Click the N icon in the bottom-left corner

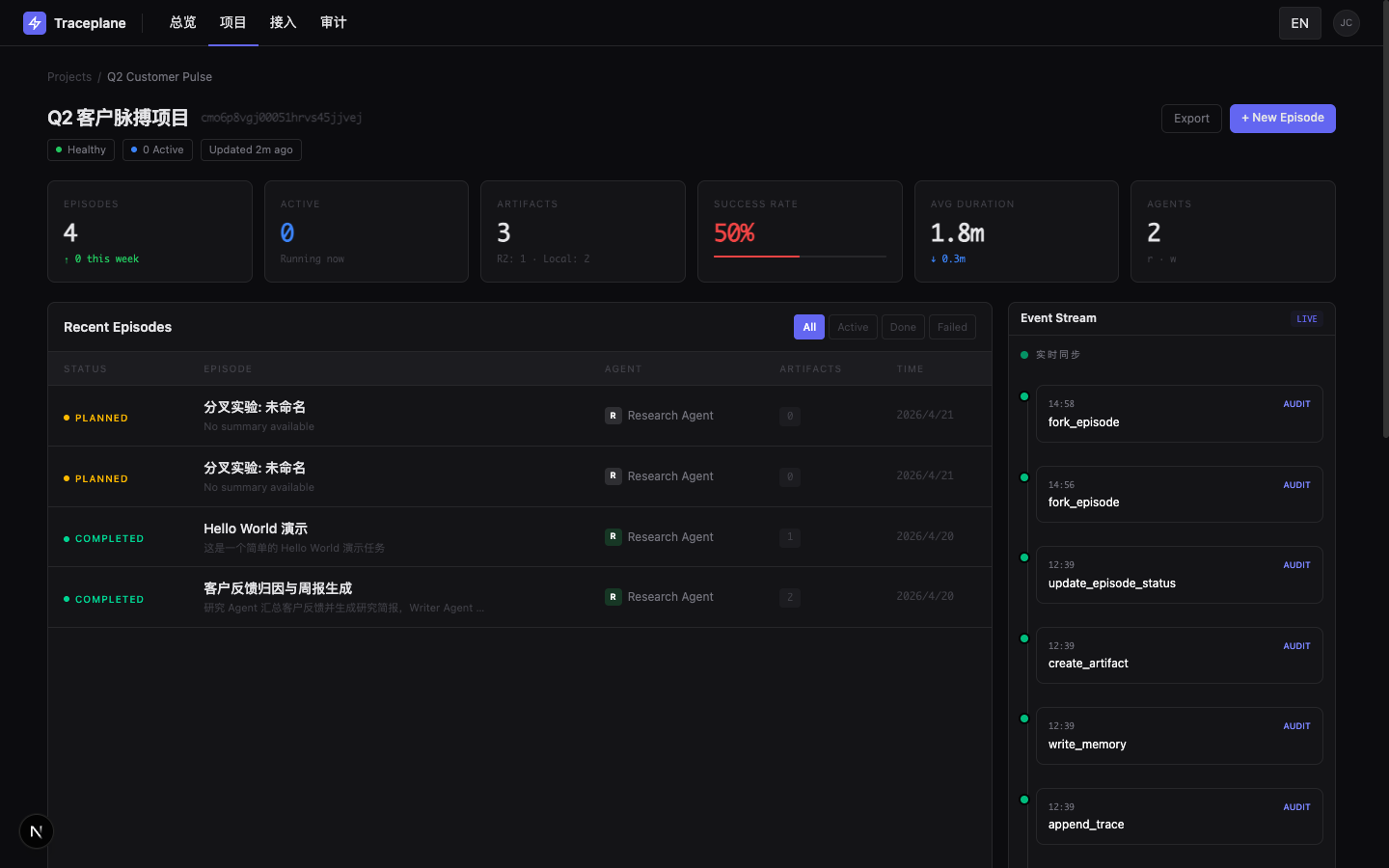[36, 831]
